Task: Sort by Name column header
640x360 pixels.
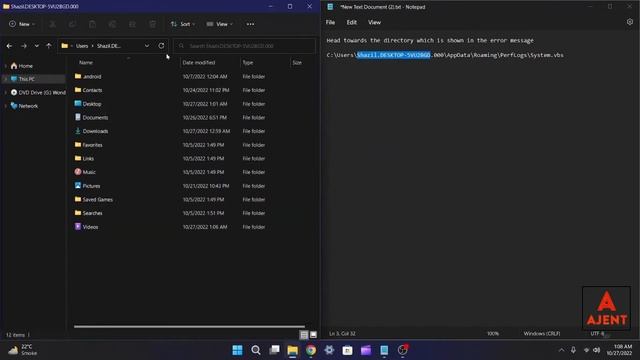Action: click(86, 62)
